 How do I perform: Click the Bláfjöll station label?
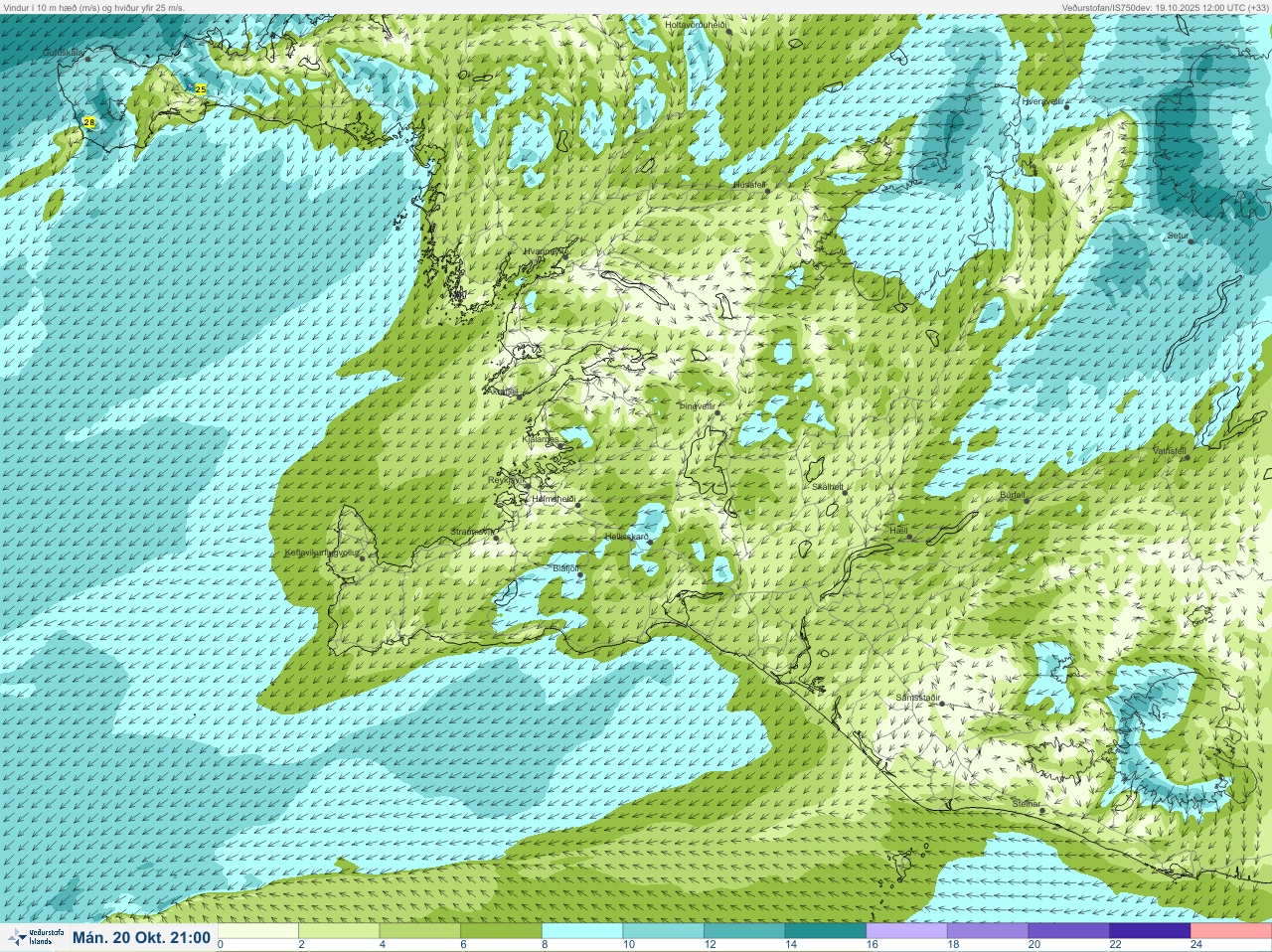coord(565,568)
